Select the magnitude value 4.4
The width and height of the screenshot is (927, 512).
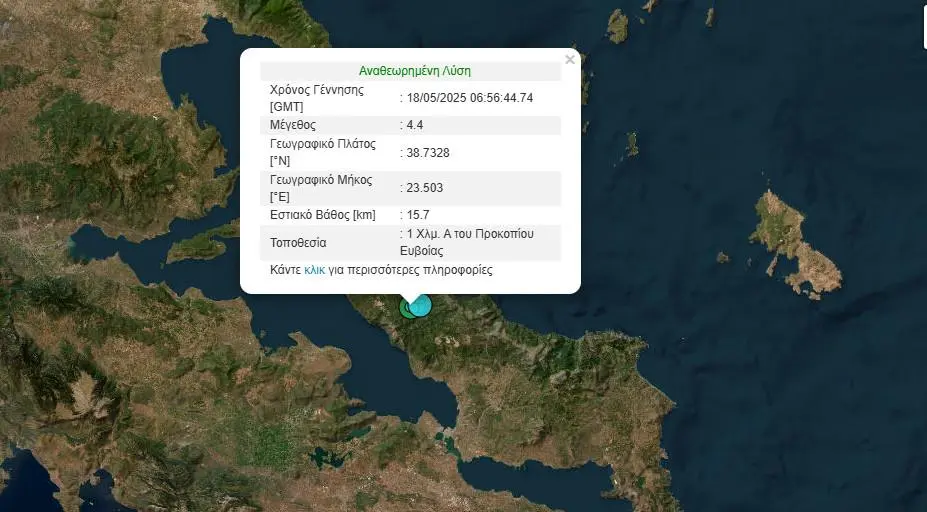click(x=414, y=125)
